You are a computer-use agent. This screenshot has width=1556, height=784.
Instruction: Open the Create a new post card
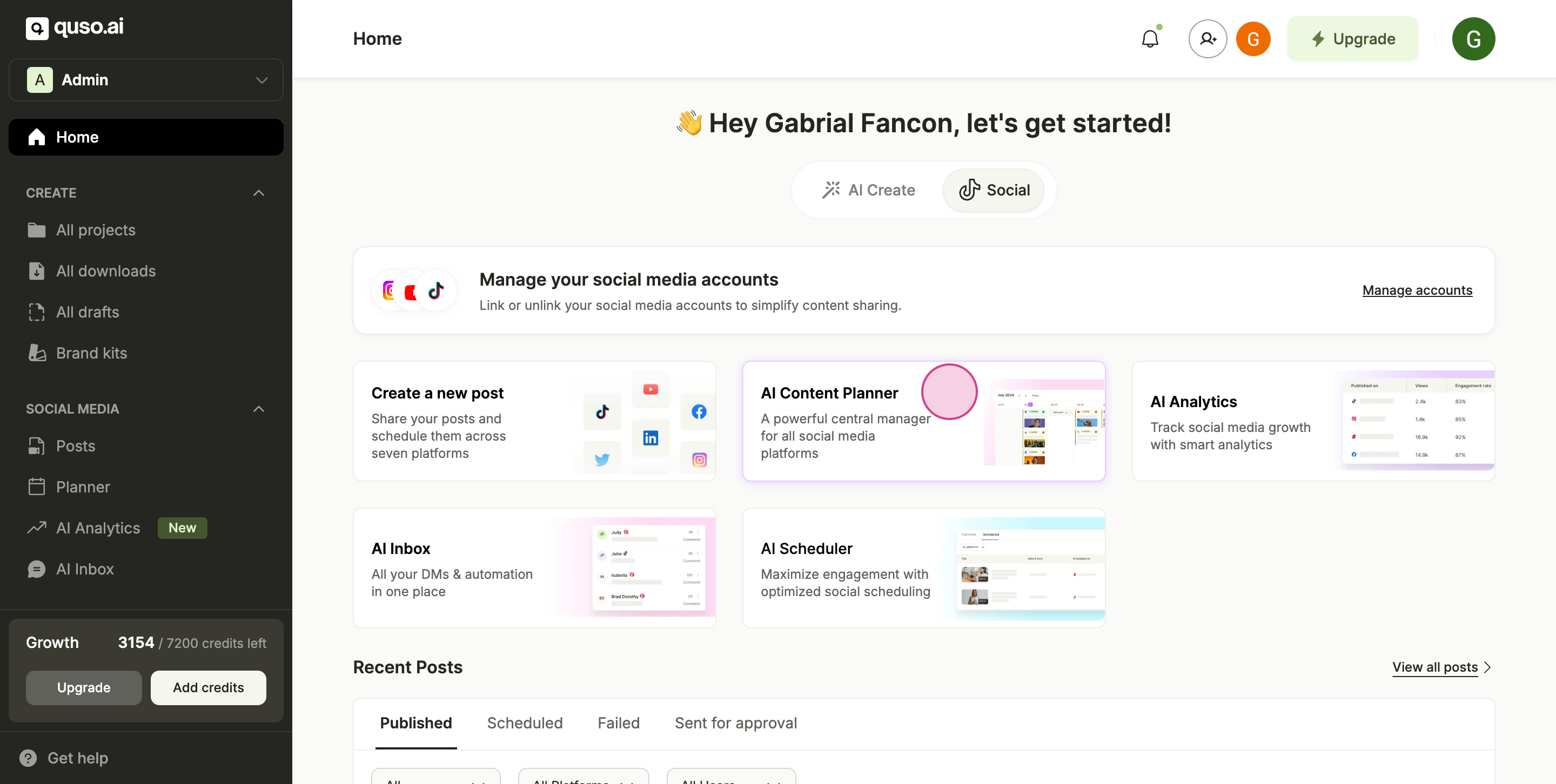(534, 421)
